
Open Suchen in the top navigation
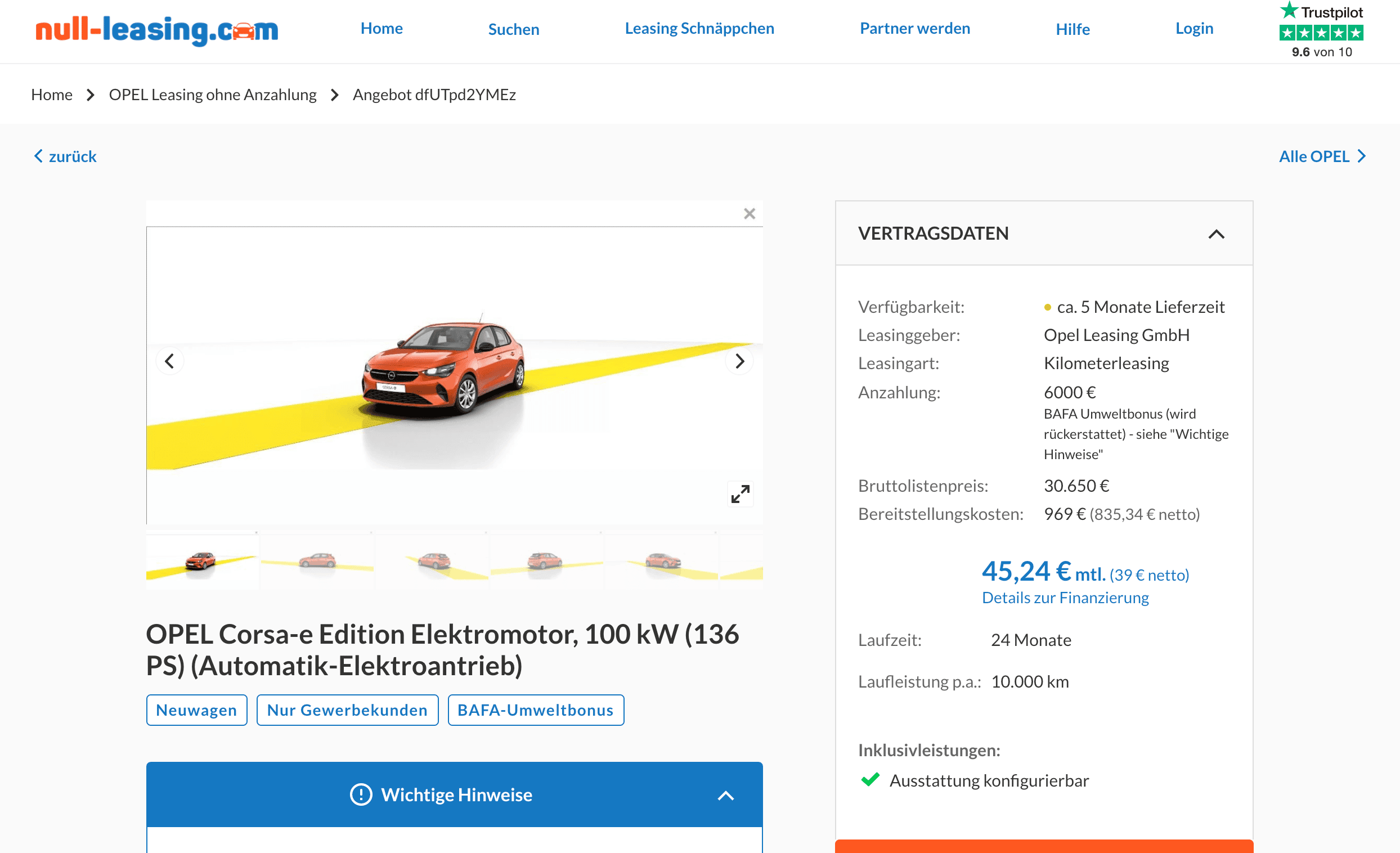coord(514,29)
